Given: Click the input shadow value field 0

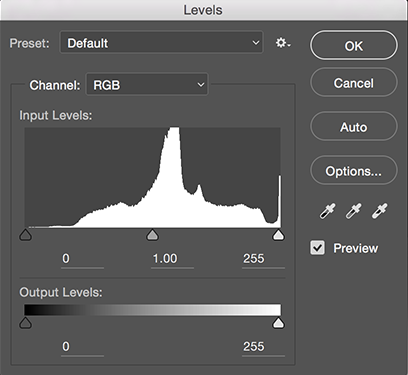Looking at the screenshot, I should (82, 259).
